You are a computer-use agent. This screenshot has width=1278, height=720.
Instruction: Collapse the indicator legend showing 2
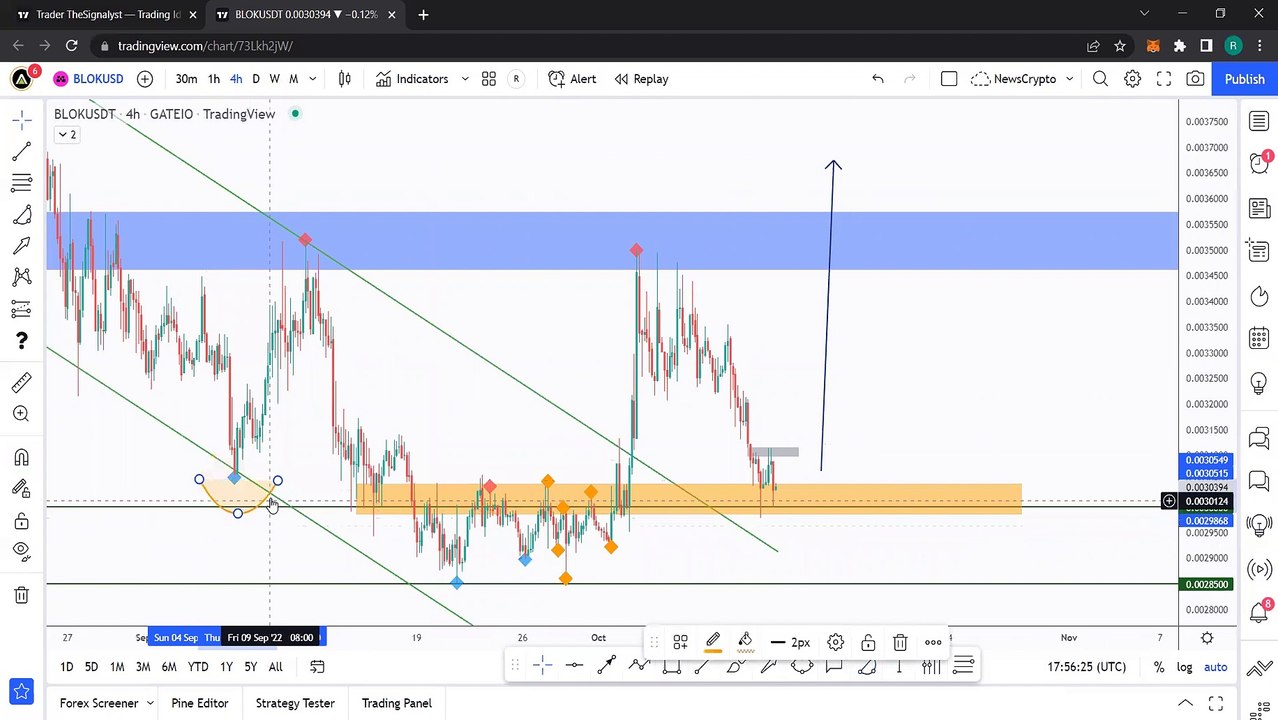[67, 134]
